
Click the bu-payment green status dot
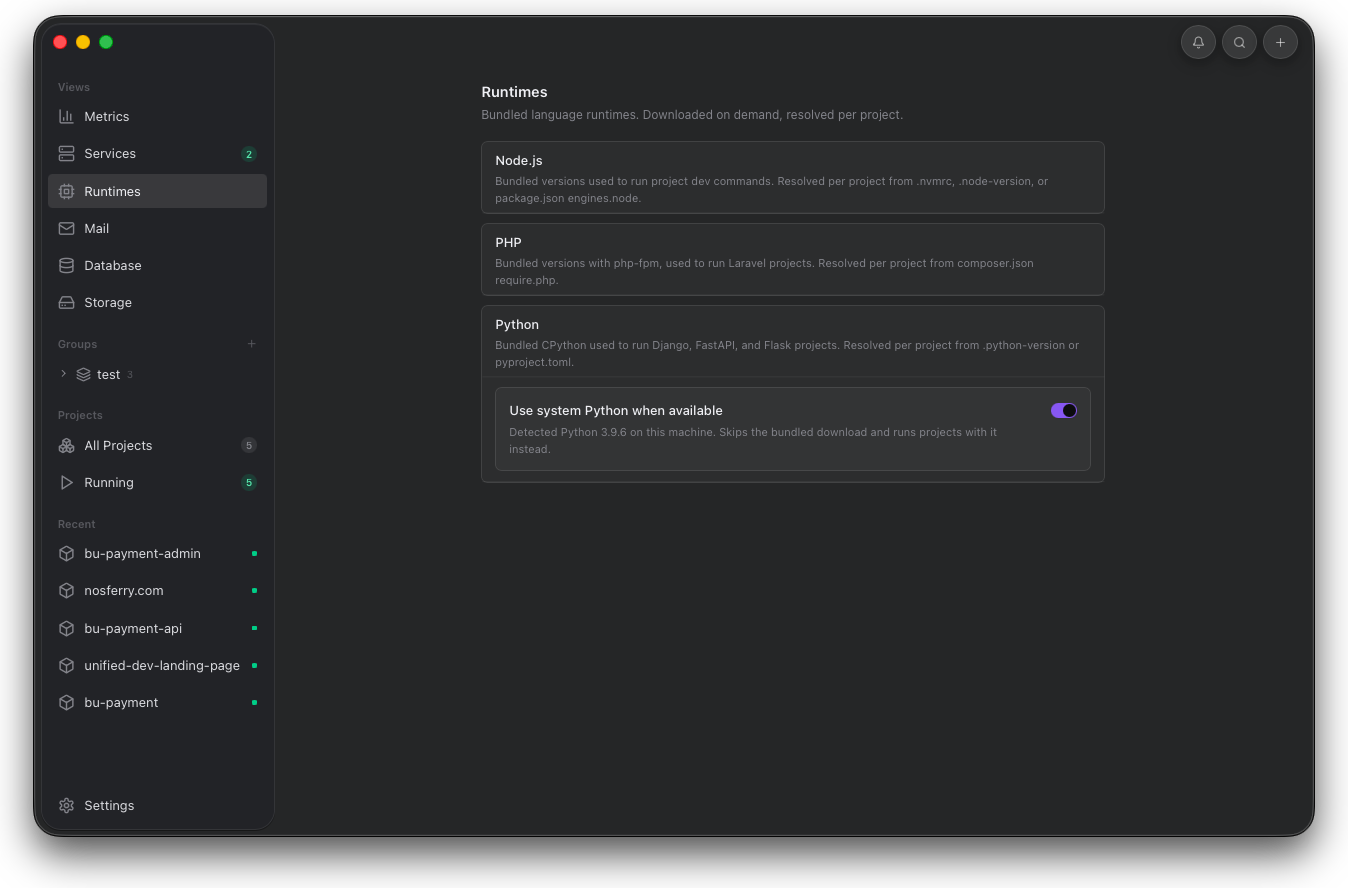click(254, 702)
